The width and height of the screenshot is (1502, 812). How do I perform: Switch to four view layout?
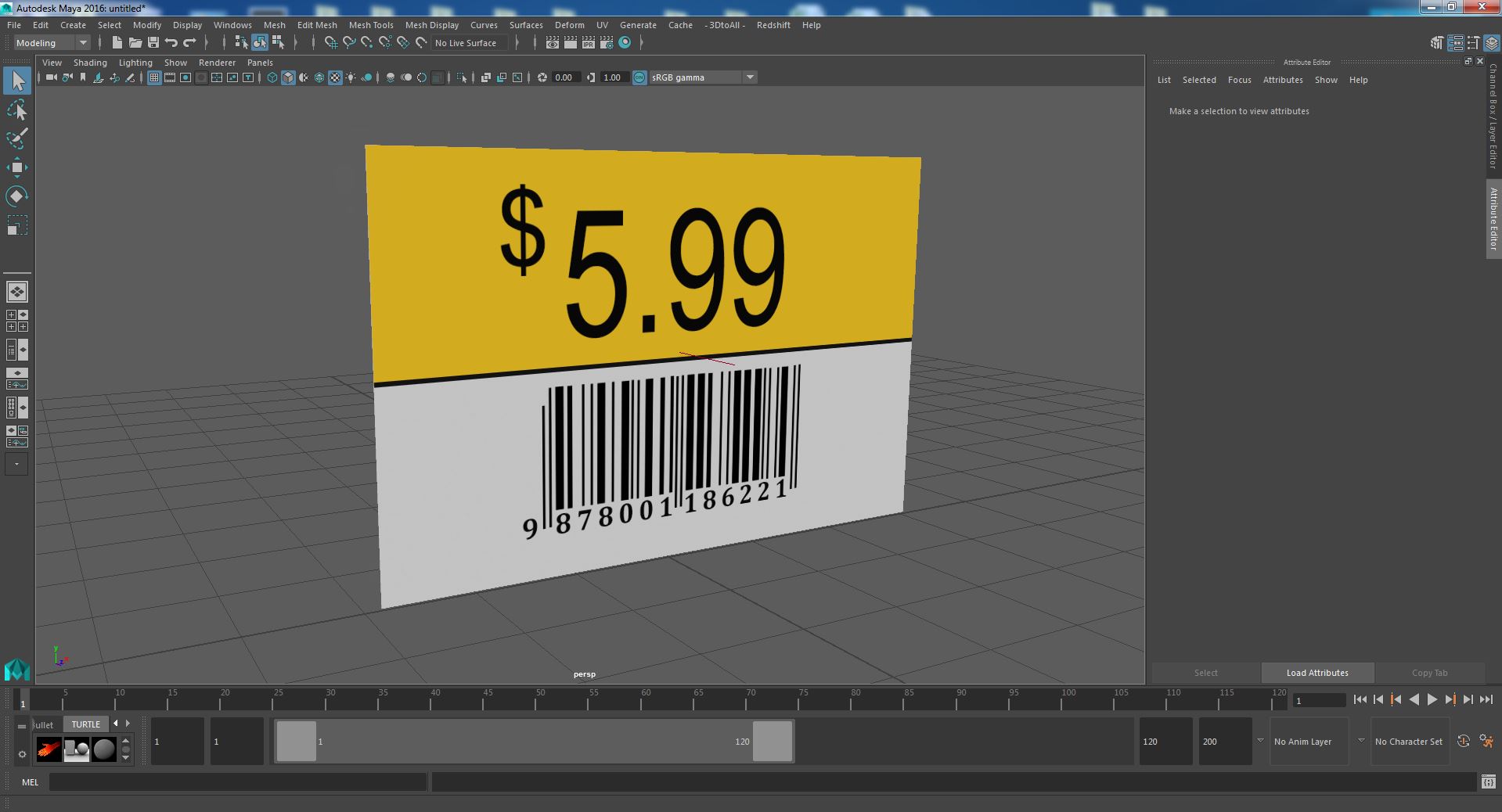tap(17, 321)
